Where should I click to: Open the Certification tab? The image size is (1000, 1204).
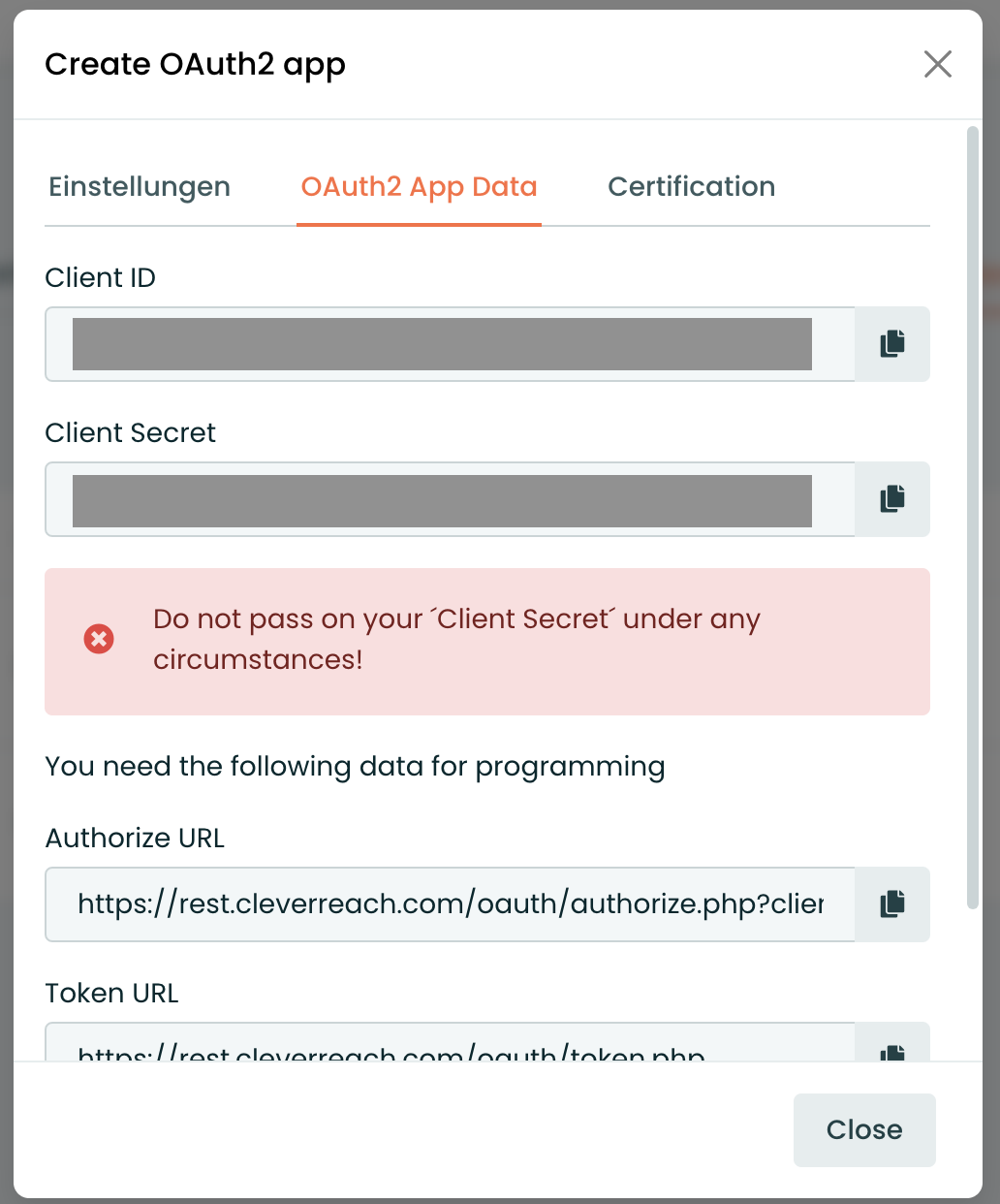[x=691, y=186]
